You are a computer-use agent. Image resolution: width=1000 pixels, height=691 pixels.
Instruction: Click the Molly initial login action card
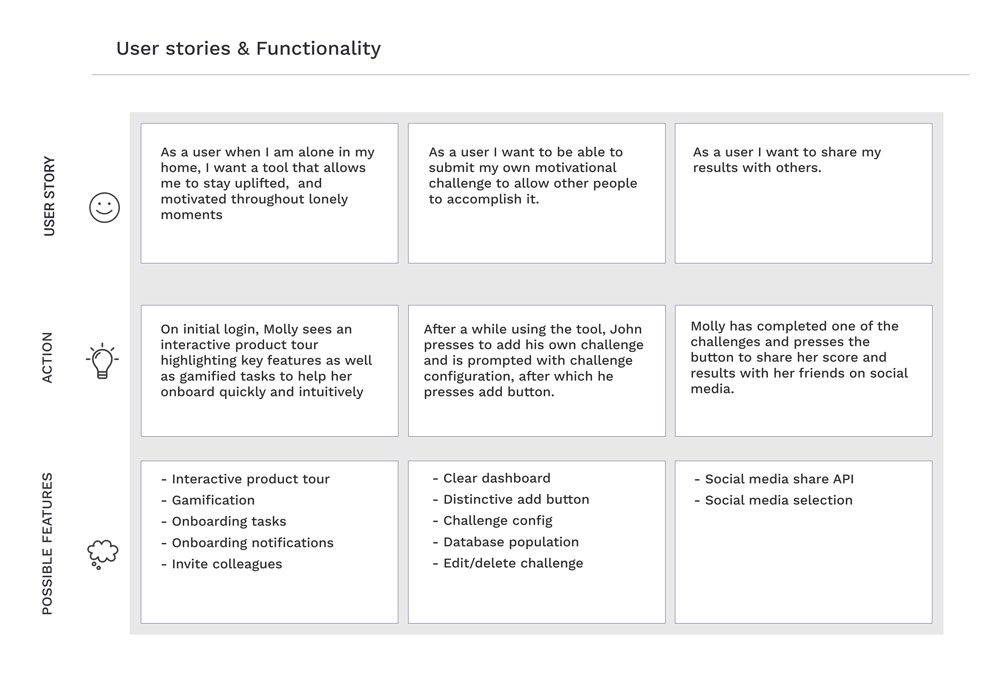(x=269, y=371)
